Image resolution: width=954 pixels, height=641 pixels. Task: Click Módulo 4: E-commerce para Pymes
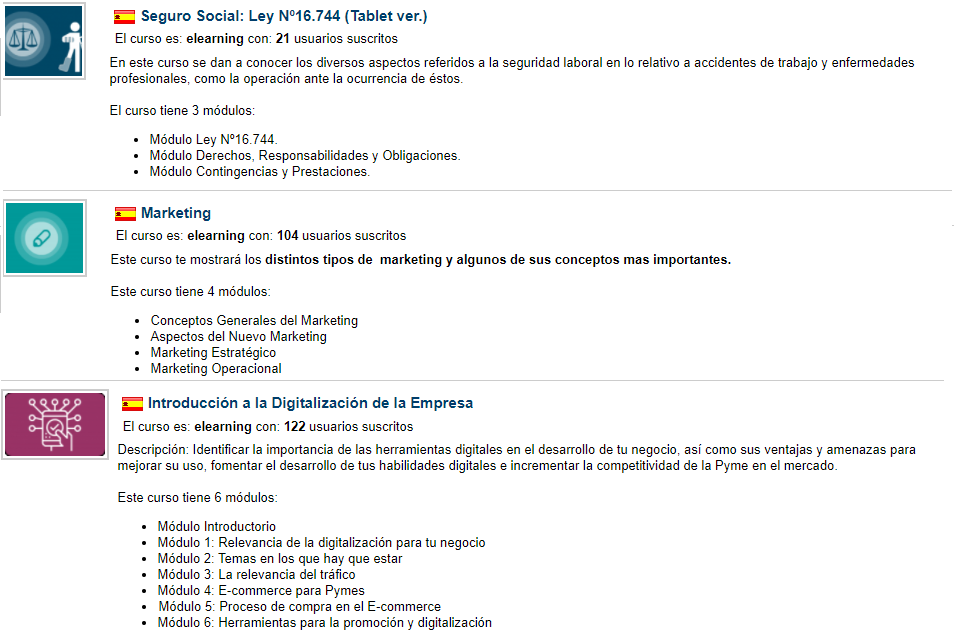point(261,591)
